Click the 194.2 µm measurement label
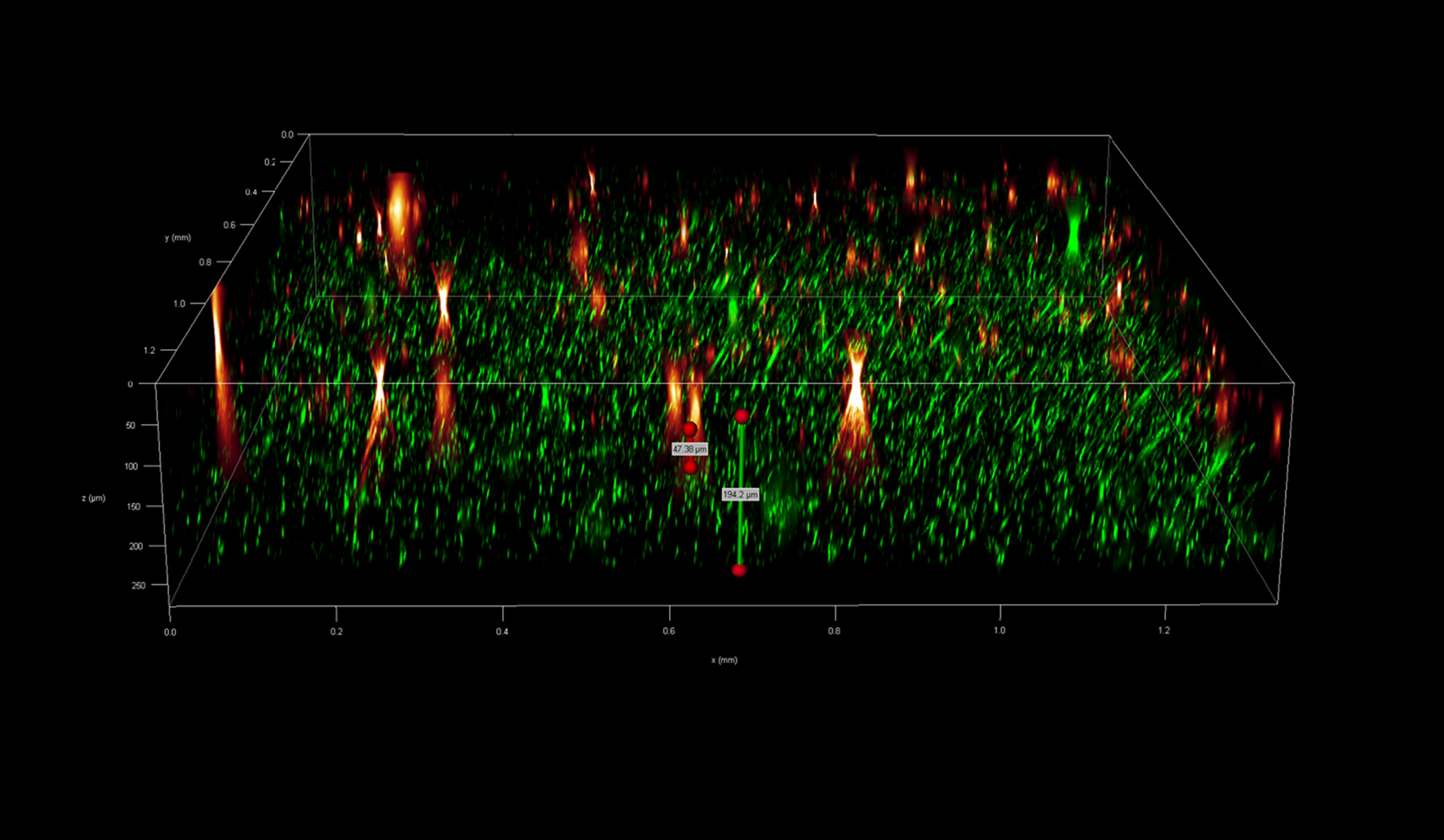 click(740, 494)
